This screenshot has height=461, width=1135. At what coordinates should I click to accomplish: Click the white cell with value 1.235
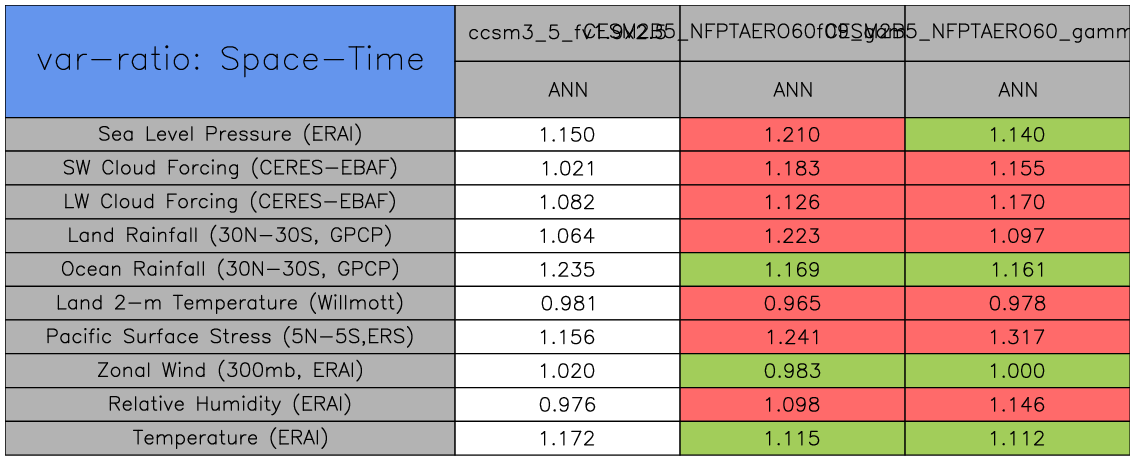point(567,270)
